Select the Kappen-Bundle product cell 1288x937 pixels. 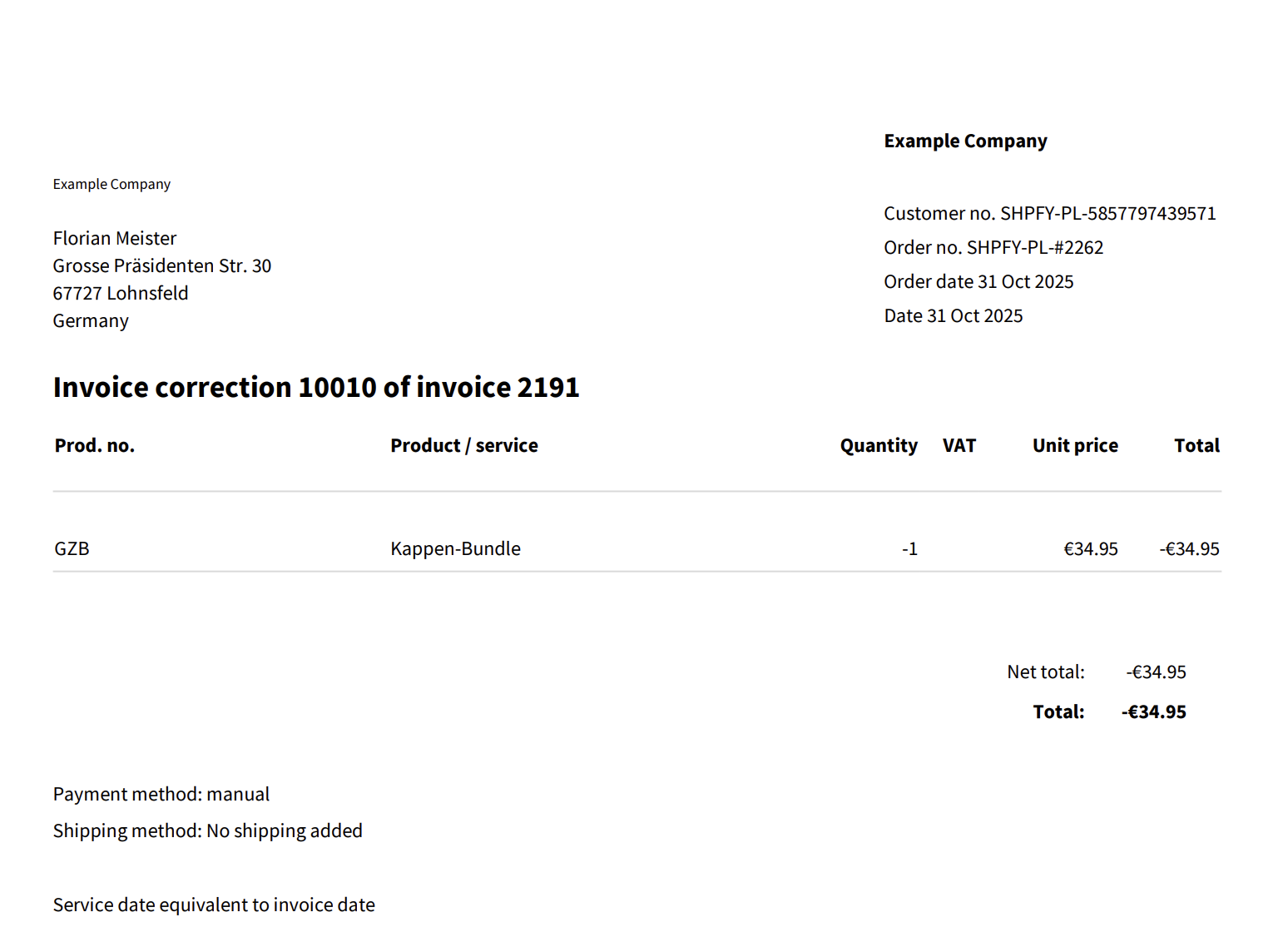click(x=455, y=549)
